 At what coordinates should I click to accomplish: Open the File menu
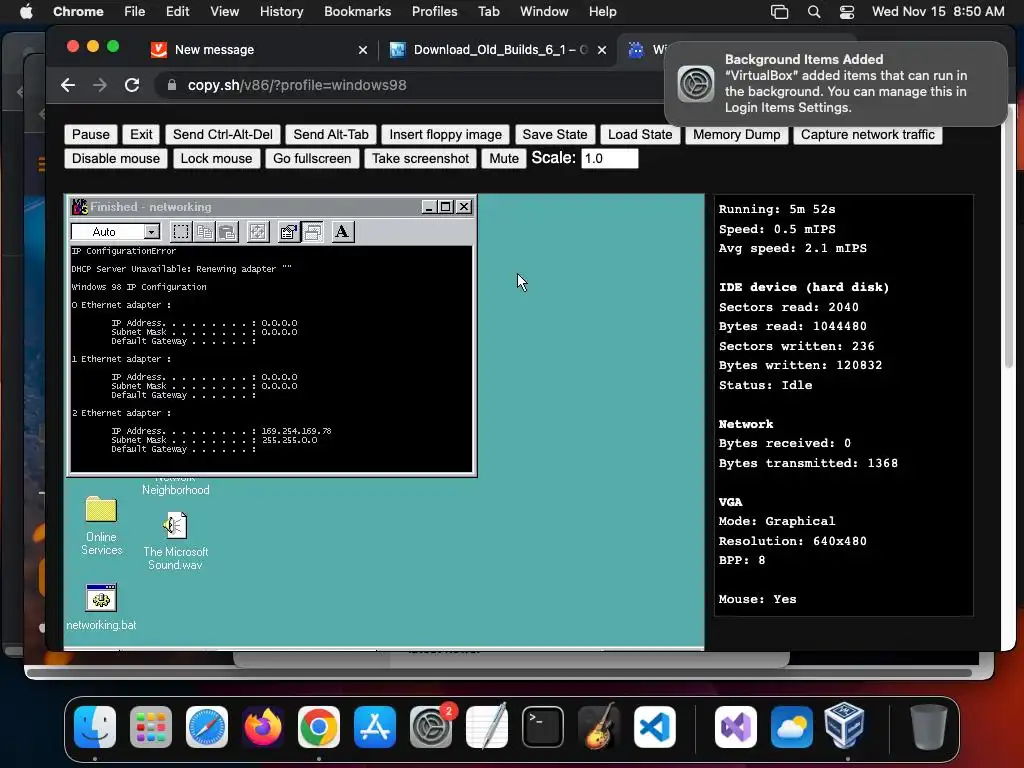(135, 11)
